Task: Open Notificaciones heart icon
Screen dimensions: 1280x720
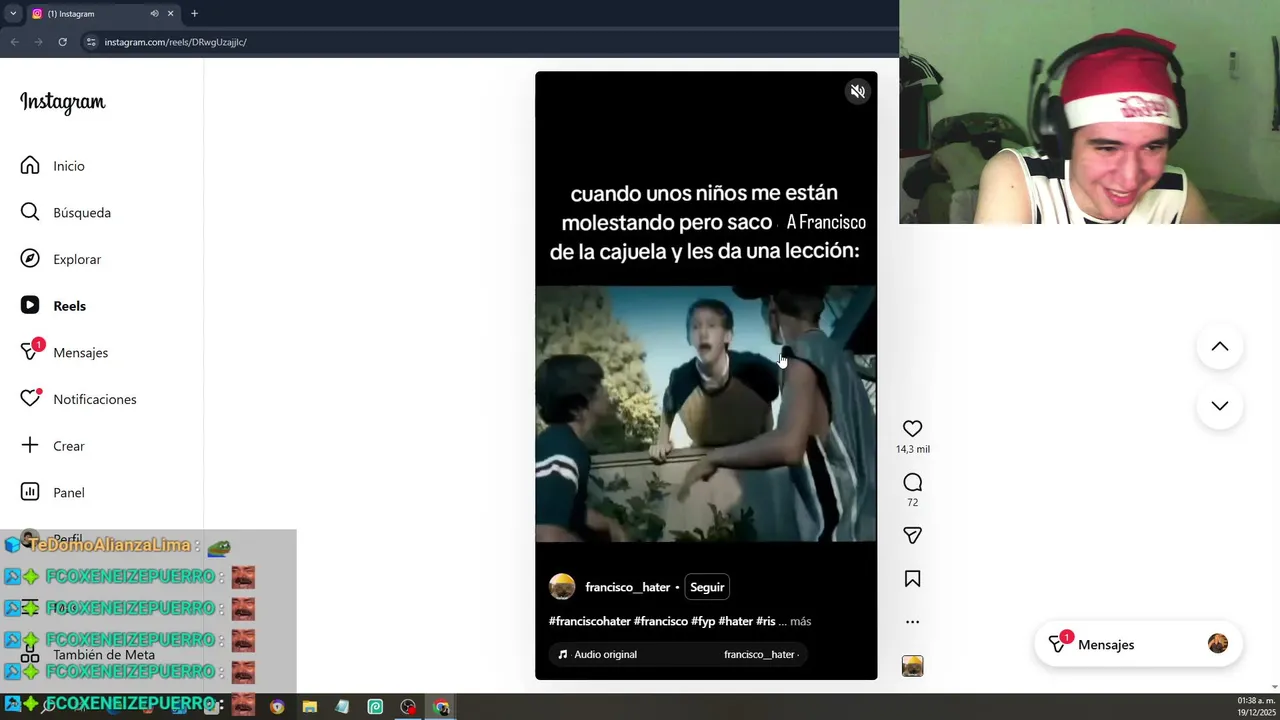Action: pyautogui.click(x=30, y=399)
